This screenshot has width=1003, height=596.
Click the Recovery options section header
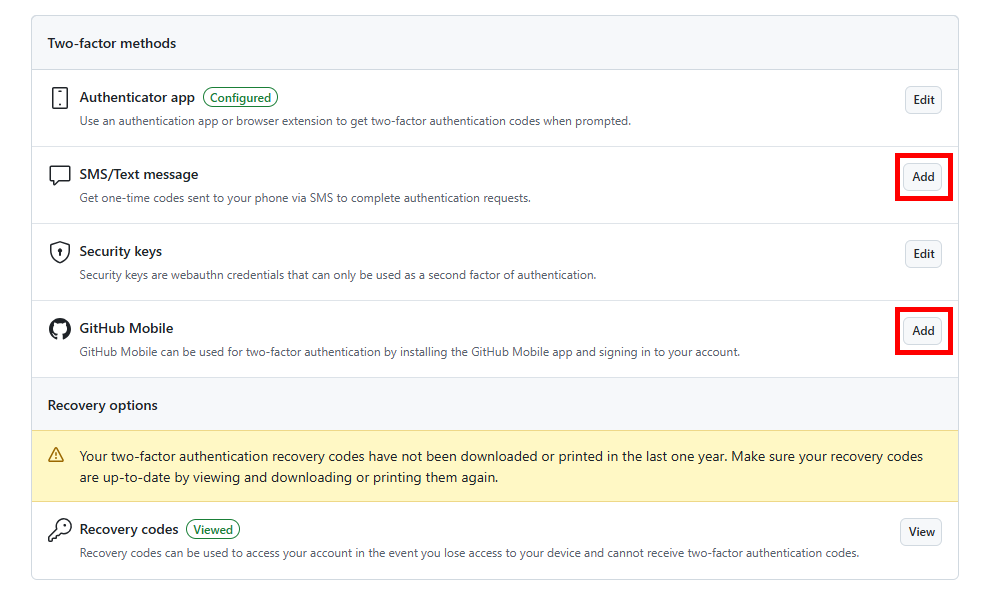click(x=103, y=406)
